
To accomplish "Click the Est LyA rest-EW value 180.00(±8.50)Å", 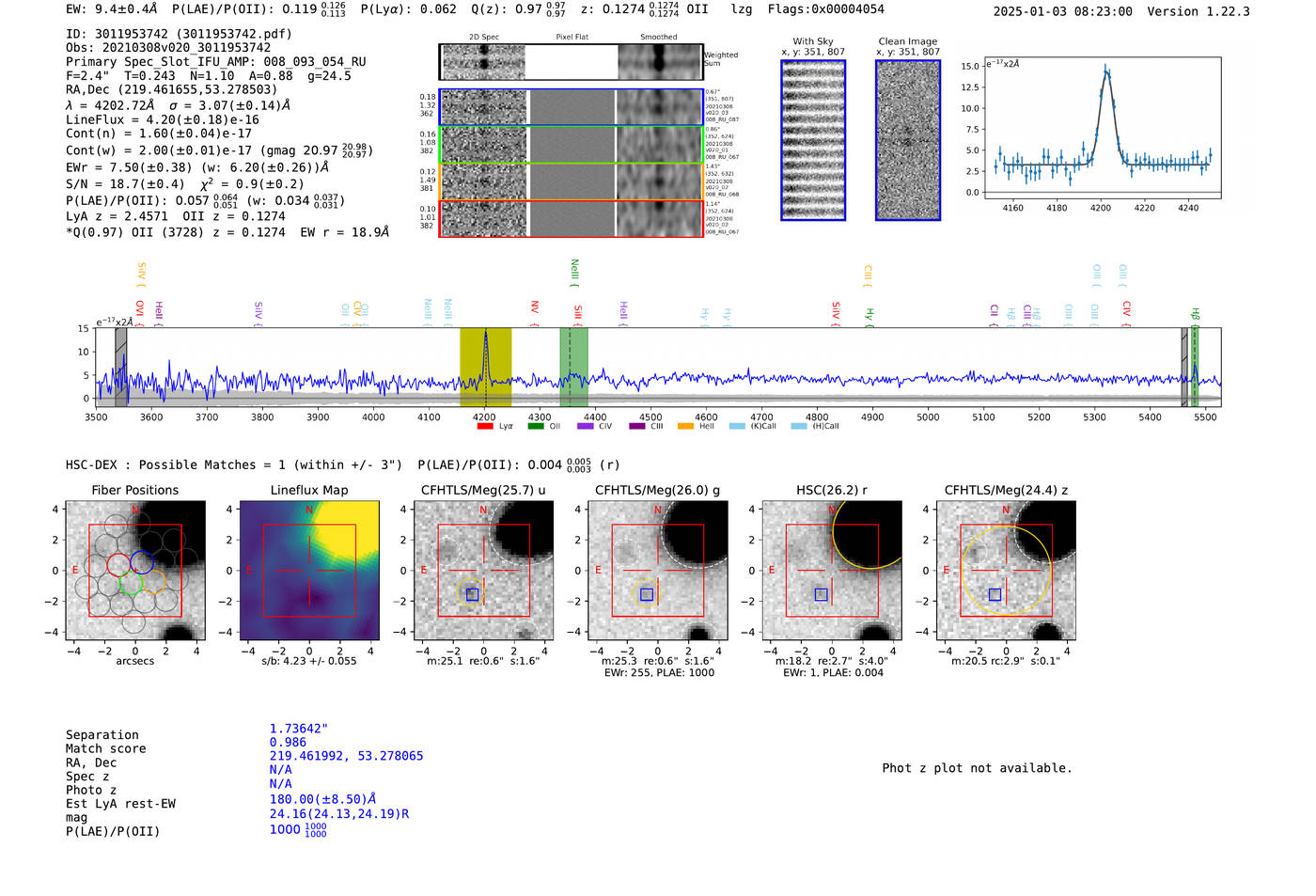I will (x=323, y=800).
